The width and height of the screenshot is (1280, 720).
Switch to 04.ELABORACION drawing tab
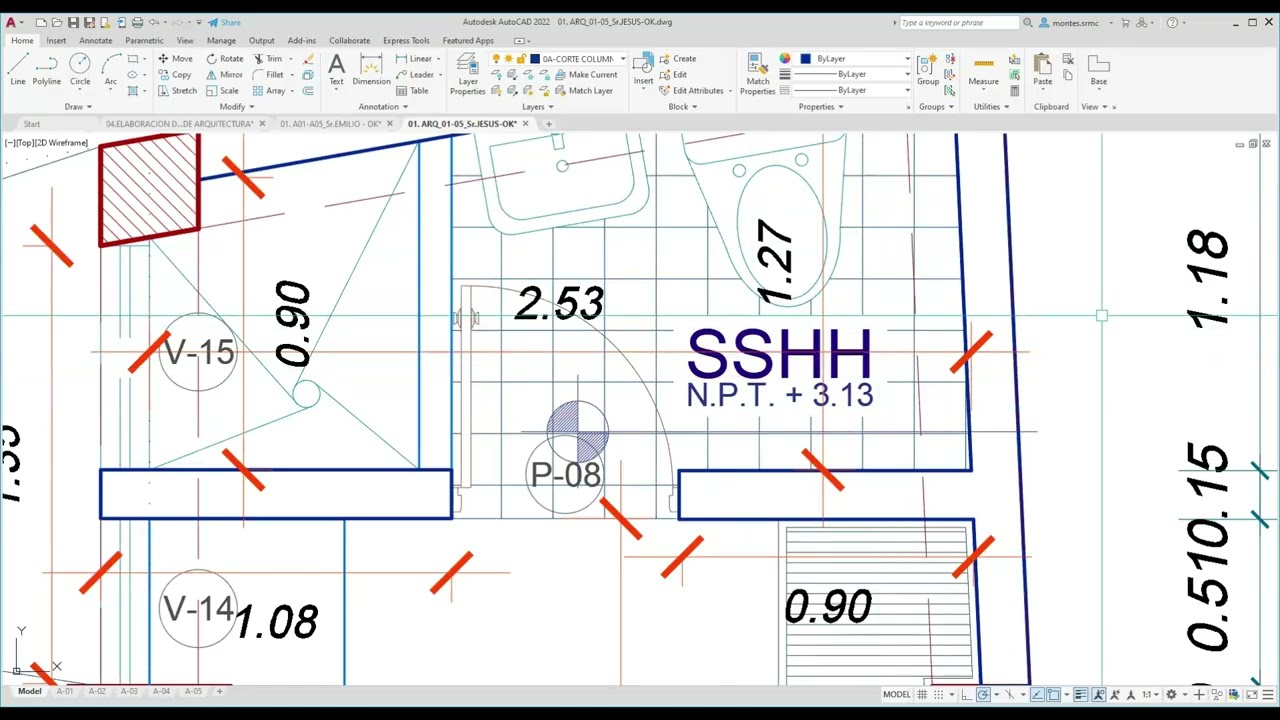pos(180,124)
